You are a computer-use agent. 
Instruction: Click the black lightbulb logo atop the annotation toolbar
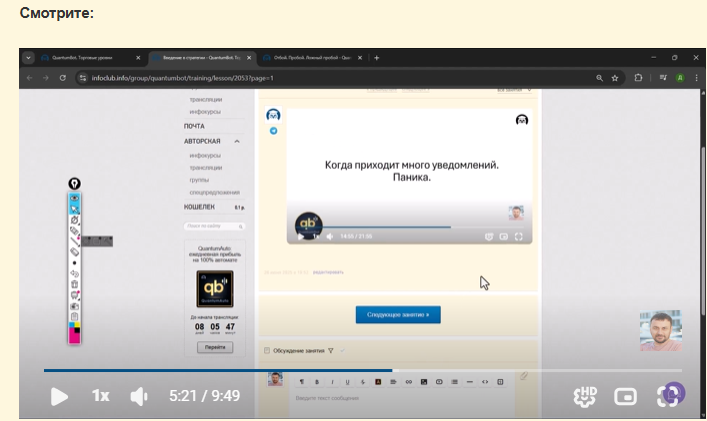tap(74, 183)
